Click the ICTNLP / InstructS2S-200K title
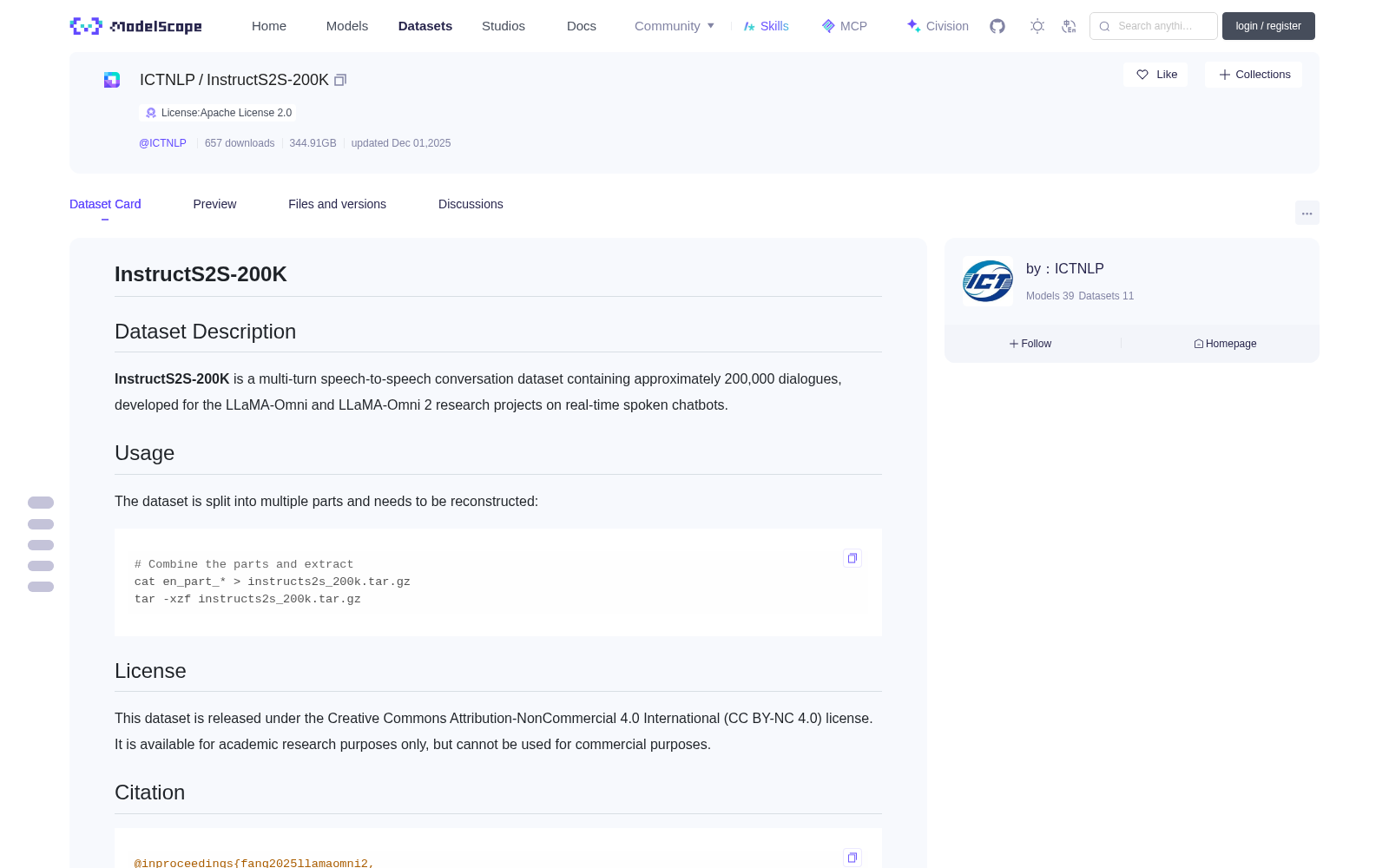The width and height of the screenshot is (1389, 868). coord(234,80)
